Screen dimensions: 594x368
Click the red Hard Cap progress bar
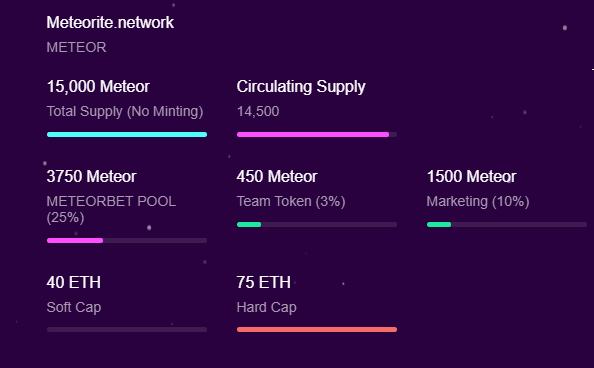317,330
